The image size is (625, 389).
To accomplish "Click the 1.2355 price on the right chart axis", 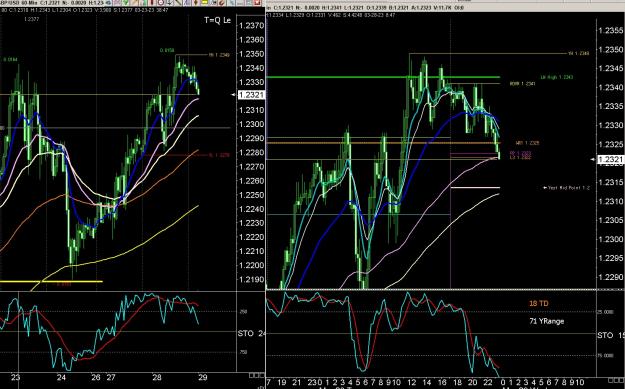I will pos(611,31).
